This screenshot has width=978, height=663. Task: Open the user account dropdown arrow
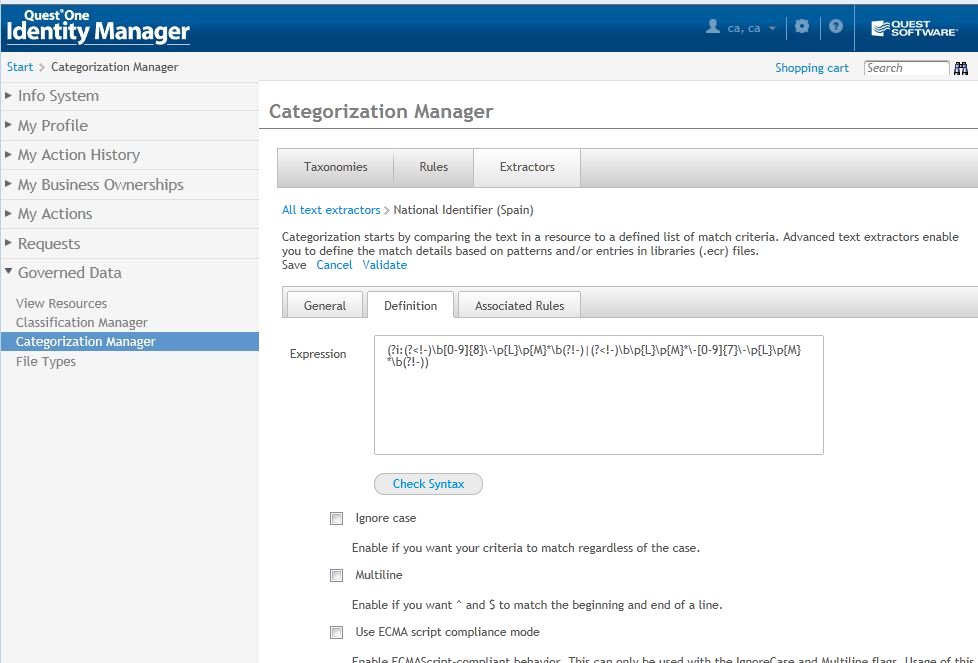[772, 29]
